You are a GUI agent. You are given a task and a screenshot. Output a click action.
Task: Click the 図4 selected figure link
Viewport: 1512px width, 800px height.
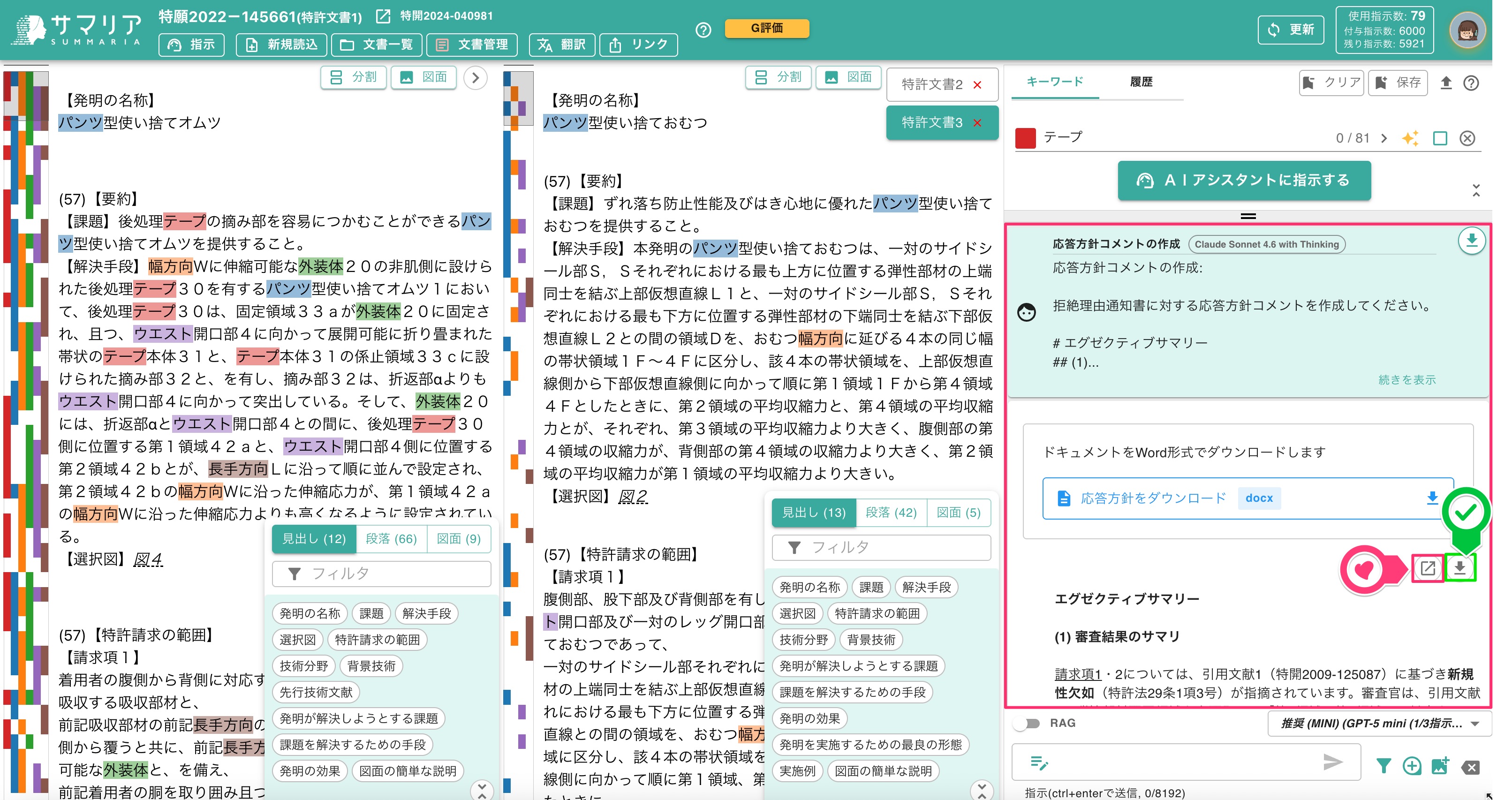pyautogui.click(x=148, y=559)
